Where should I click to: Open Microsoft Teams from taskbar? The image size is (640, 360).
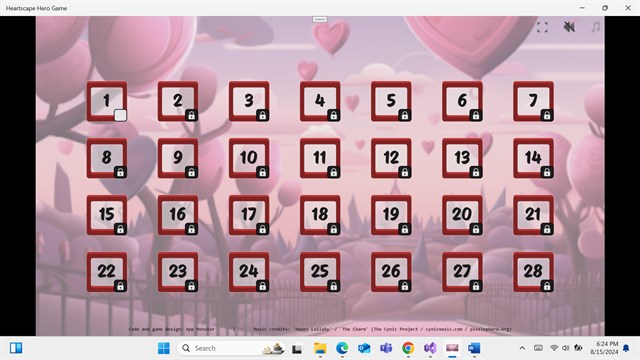click(386, 348)
